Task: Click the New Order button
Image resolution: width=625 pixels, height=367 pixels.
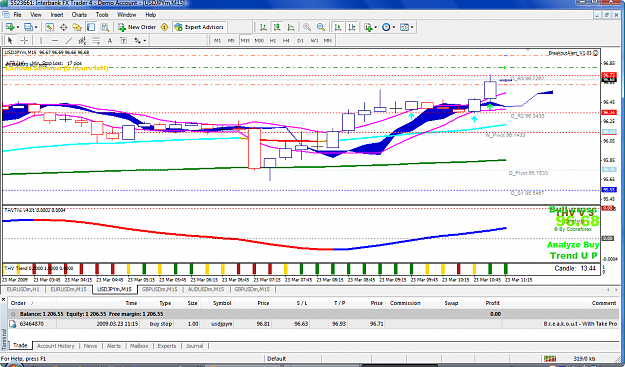Action: tap(137, 27)
